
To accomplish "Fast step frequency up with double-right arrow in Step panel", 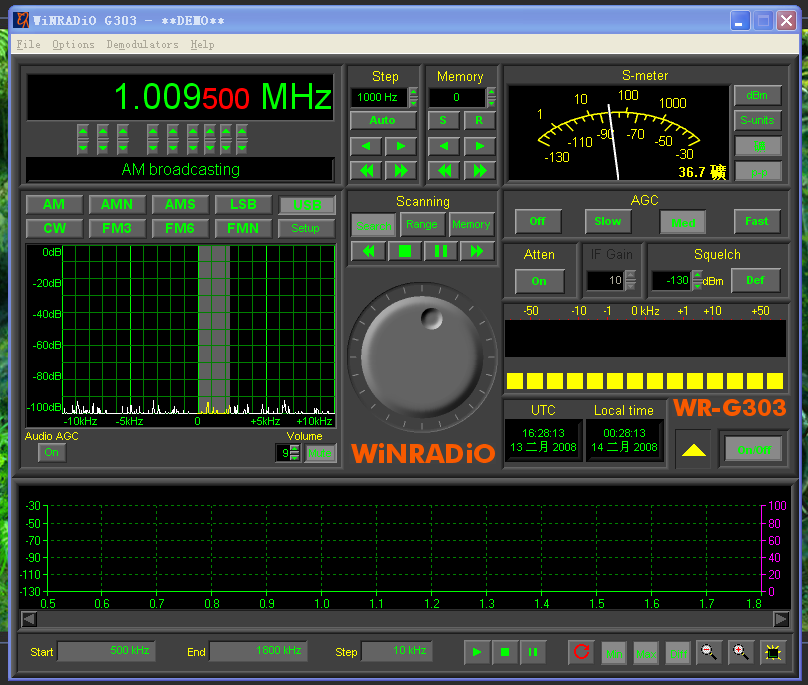I will (401, 171).
